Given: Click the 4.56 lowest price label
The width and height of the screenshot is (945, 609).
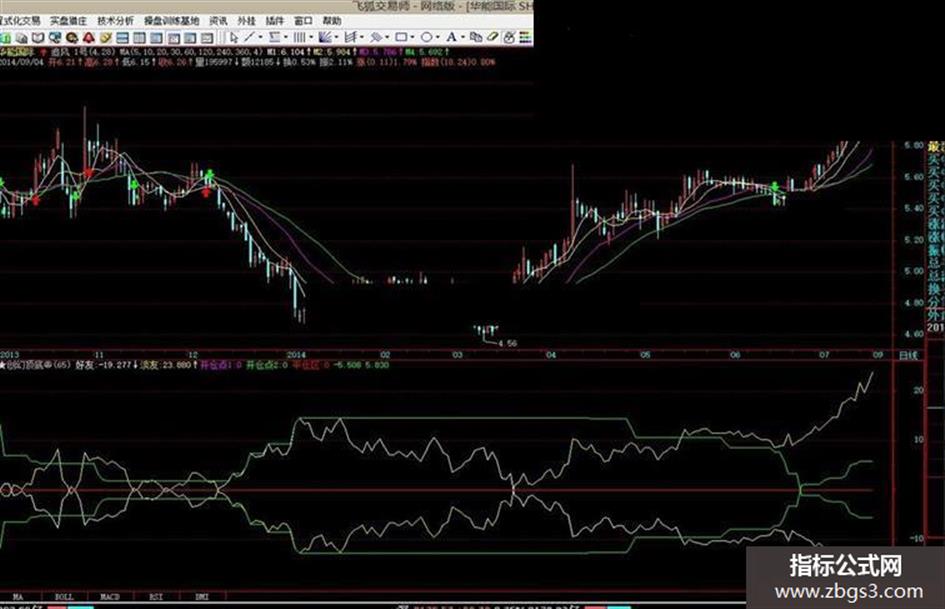Looking at the screenshot, I should pyautogui.click(x=507, y=343).
